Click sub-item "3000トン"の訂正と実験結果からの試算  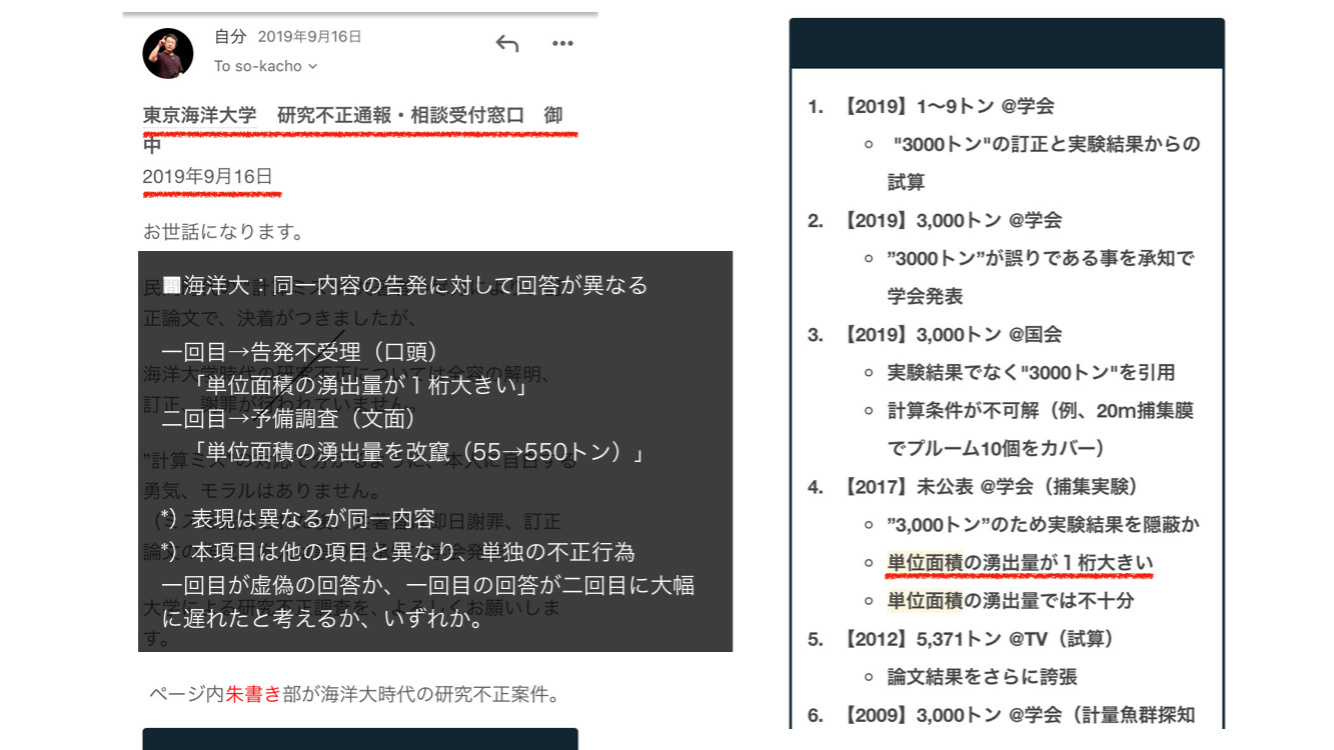coord(1043,163)
